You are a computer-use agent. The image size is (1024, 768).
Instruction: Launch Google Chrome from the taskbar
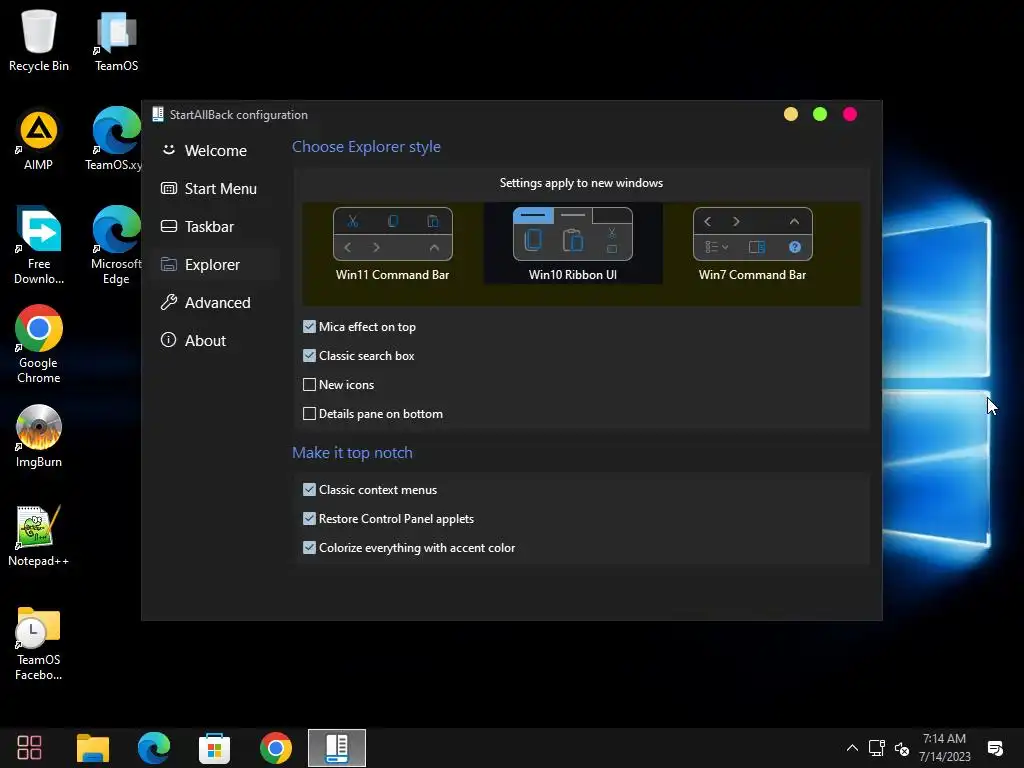coord(276,748)
